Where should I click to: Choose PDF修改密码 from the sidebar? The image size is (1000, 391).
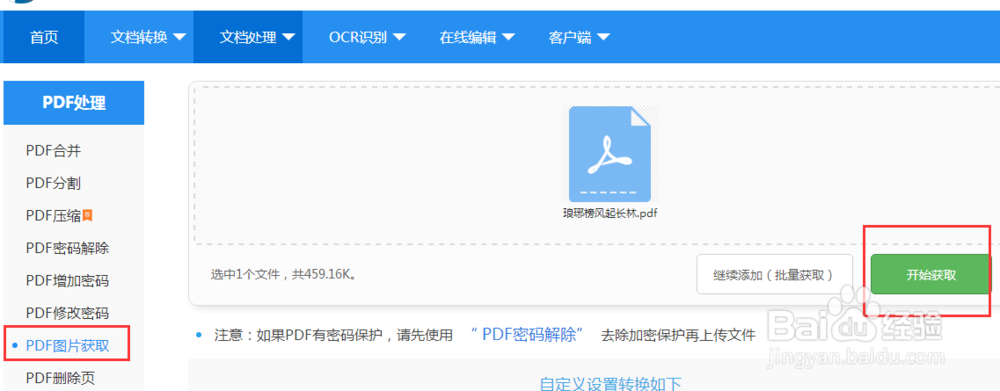[68, 313]
